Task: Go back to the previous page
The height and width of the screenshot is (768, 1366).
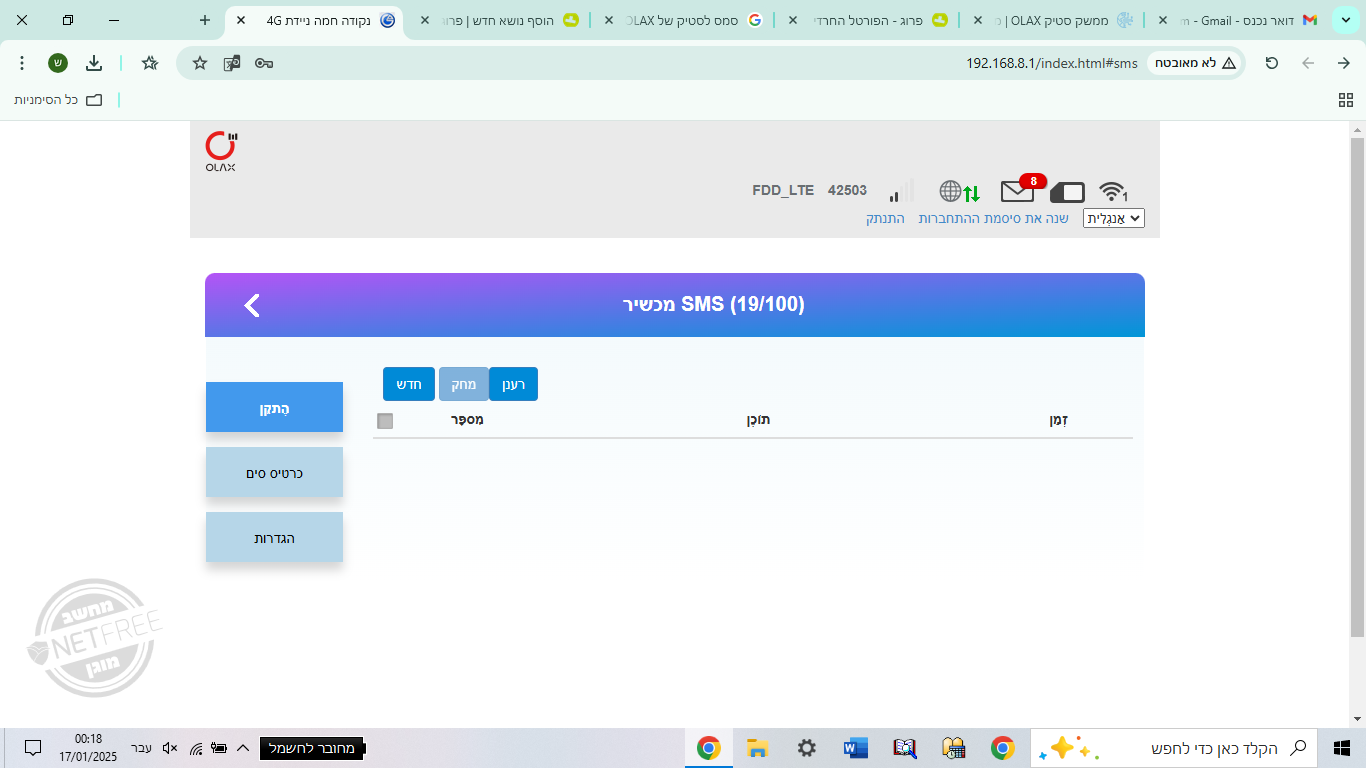Action: tap(1343, 63)
